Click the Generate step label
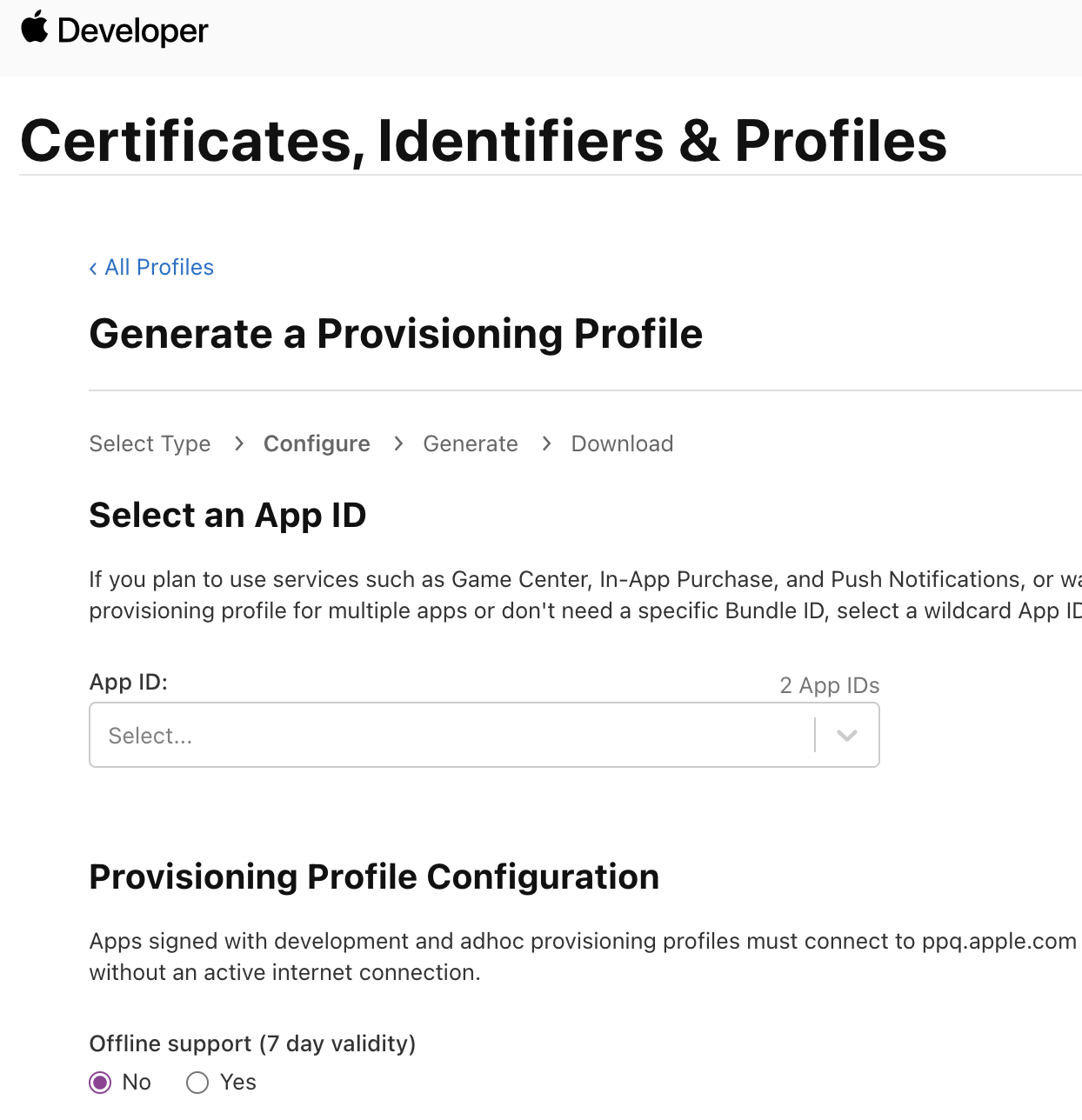This screenshot has height=1120, width=1082. (x=471, y=443)
